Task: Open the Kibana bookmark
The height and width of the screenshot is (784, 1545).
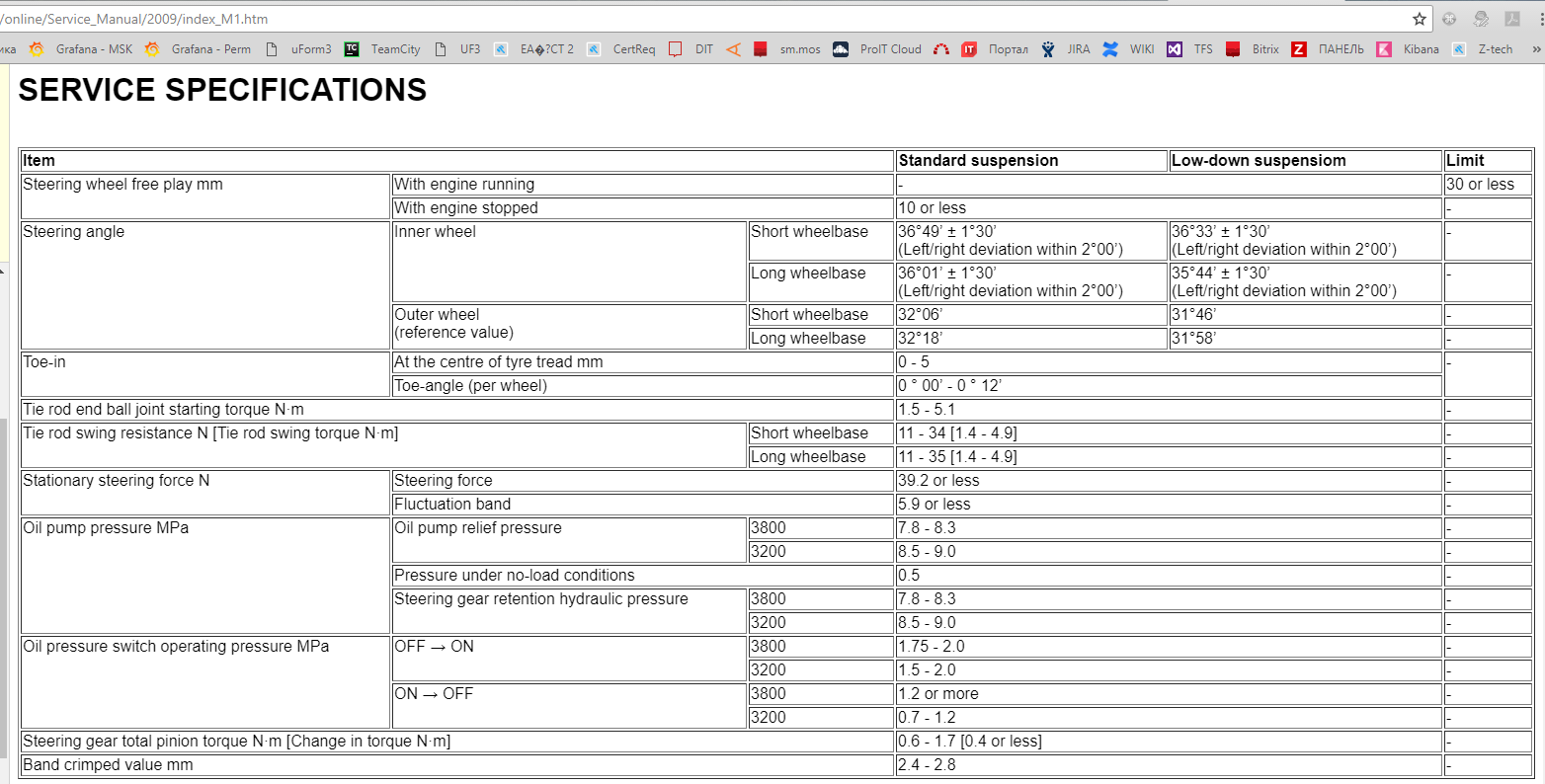Action: pos(1409,49)
